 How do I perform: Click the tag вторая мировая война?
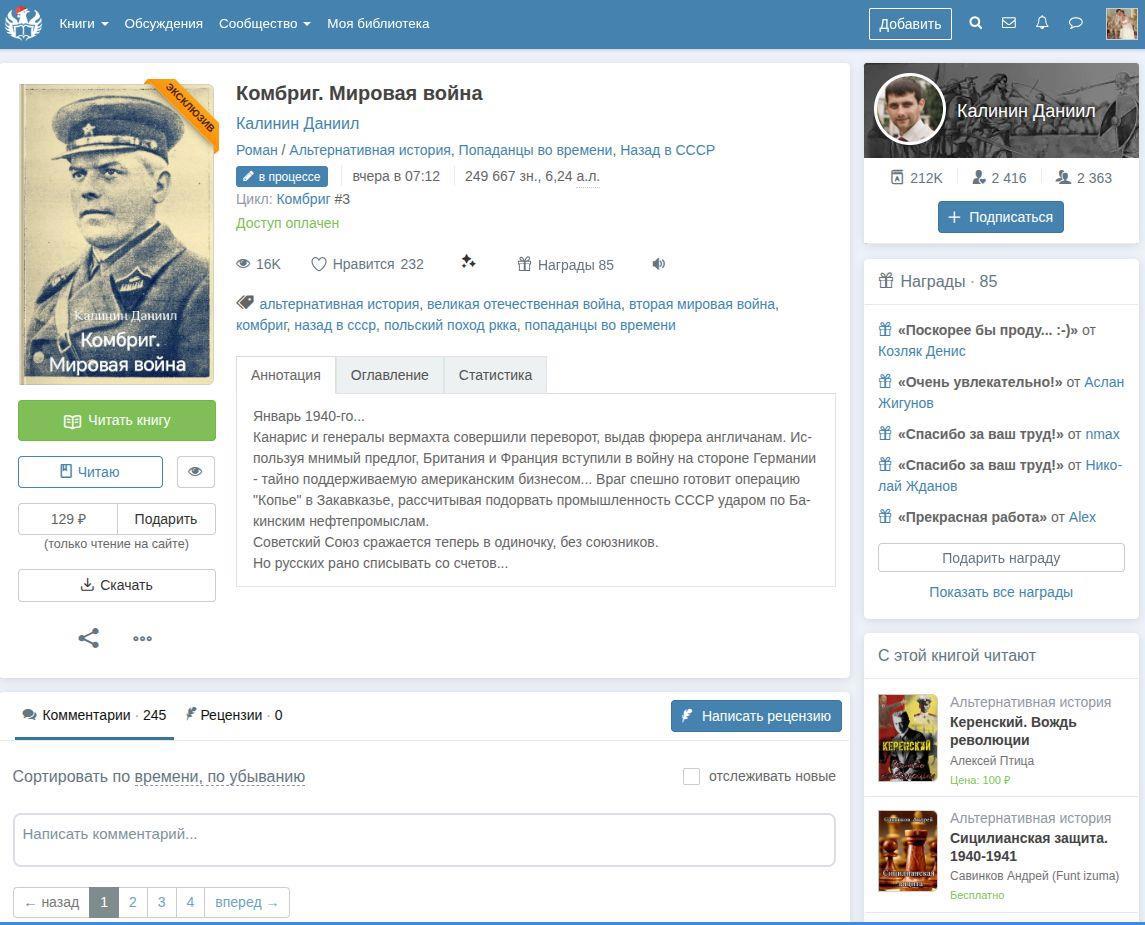click(x=702, y=304)
